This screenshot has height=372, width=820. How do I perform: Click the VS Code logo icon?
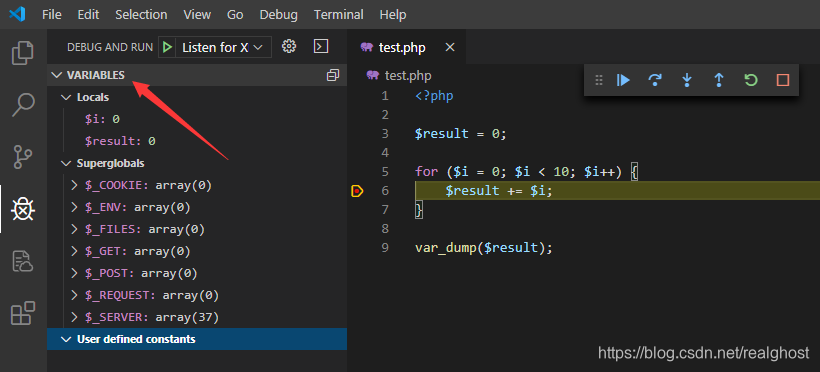click(17, 14)
